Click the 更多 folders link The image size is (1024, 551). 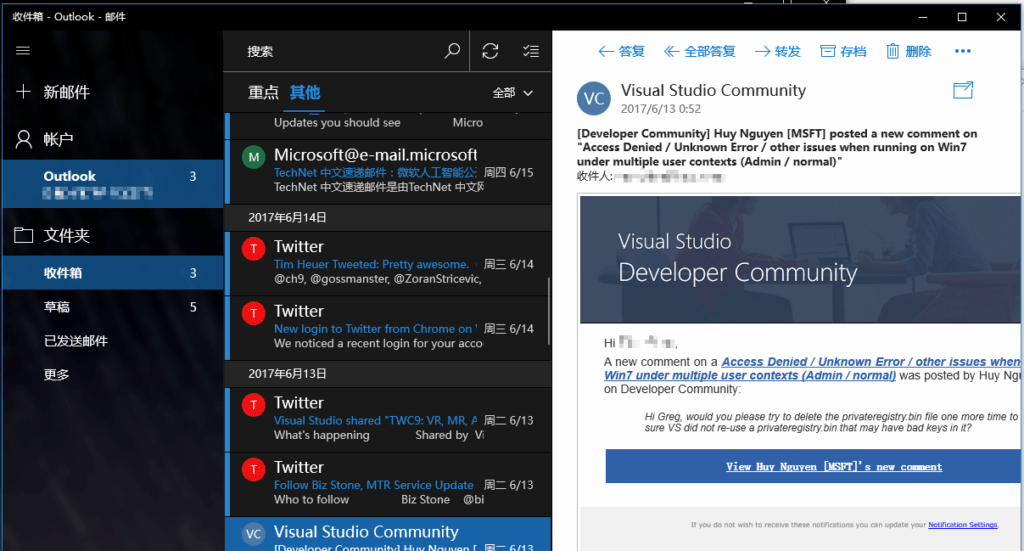(57, 375)
